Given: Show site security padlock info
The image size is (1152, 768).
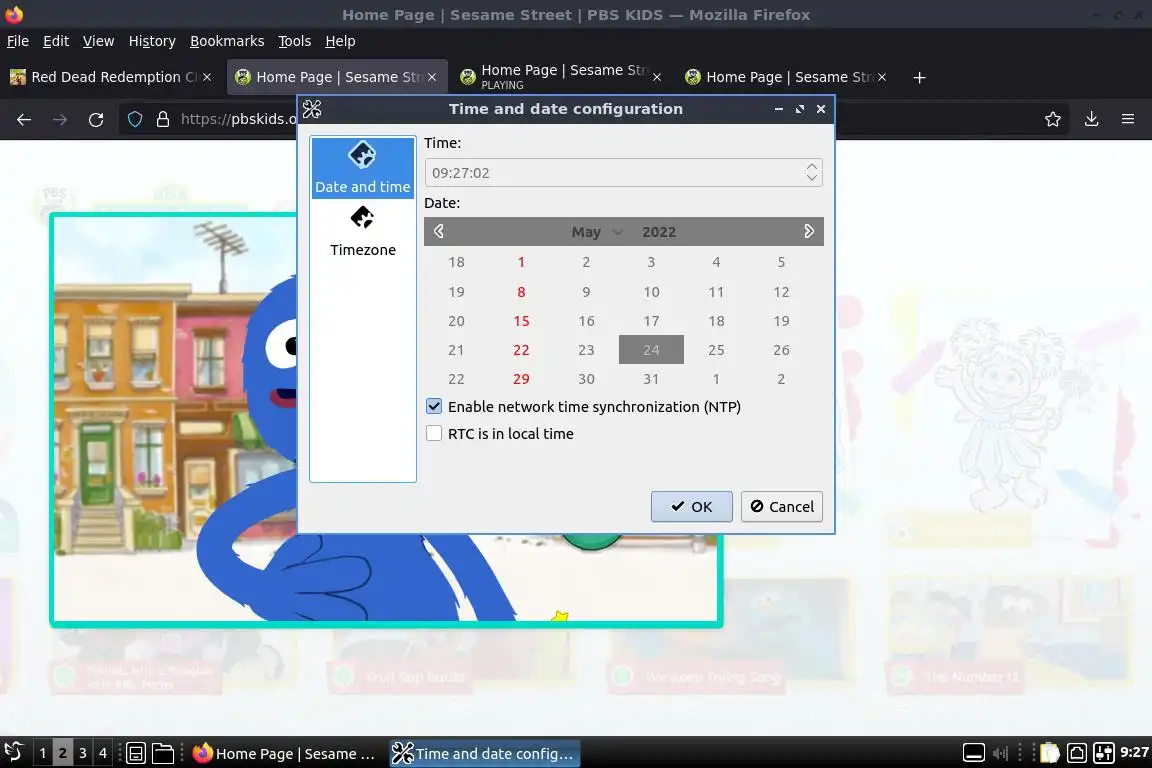Looking at the screenshot, I should (162, 119).
